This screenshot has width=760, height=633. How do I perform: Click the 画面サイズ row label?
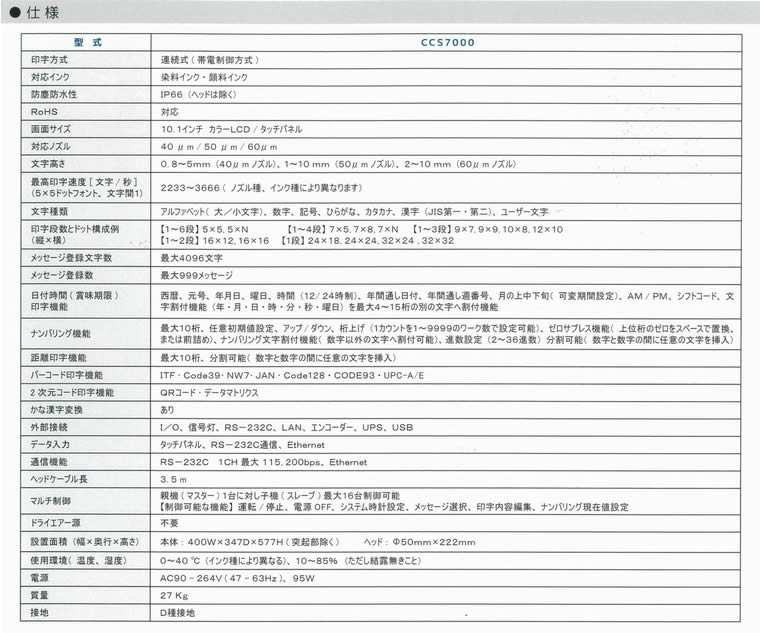[x=51, y=129]
